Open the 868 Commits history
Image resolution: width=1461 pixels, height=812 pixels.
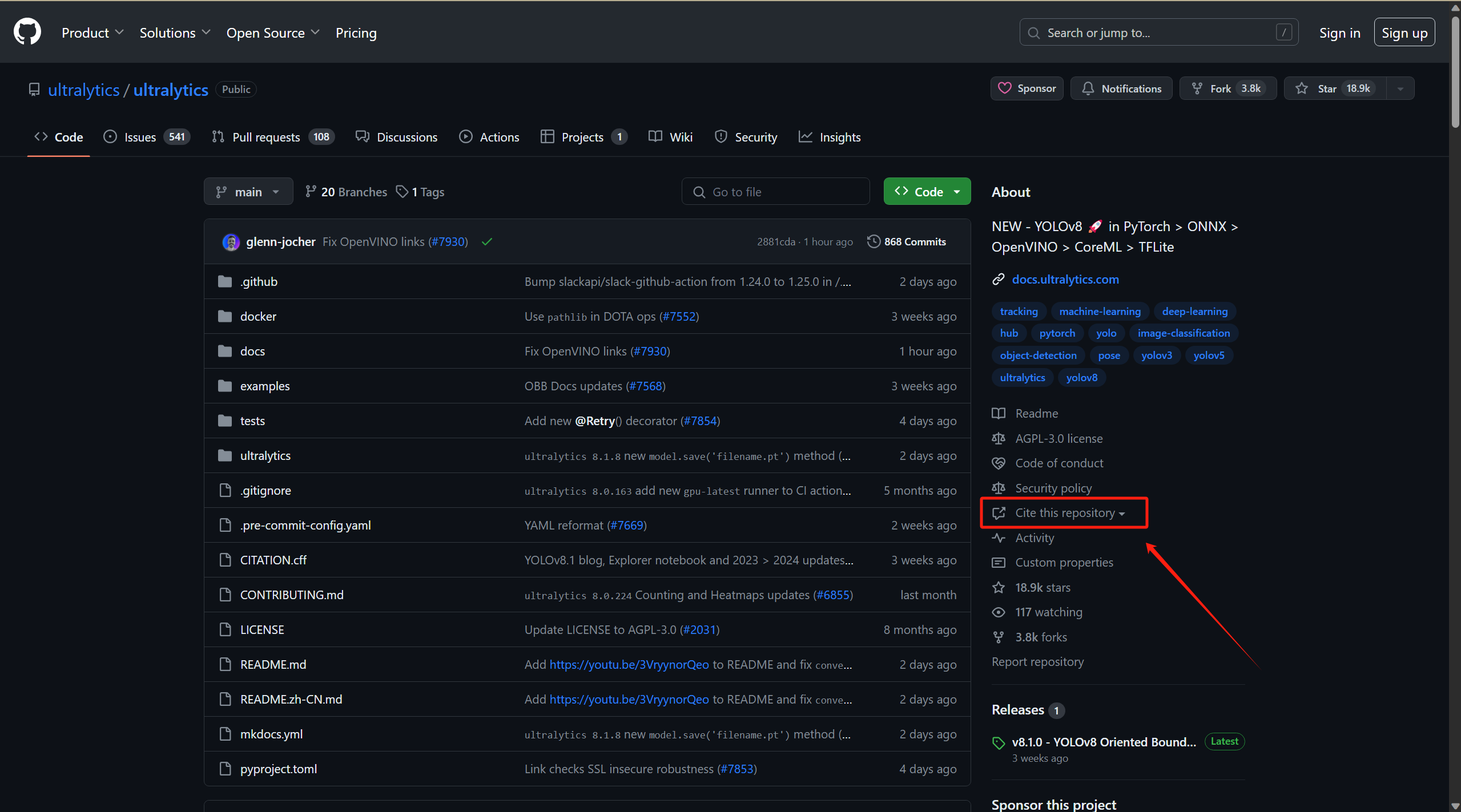[x=907, y=241]
